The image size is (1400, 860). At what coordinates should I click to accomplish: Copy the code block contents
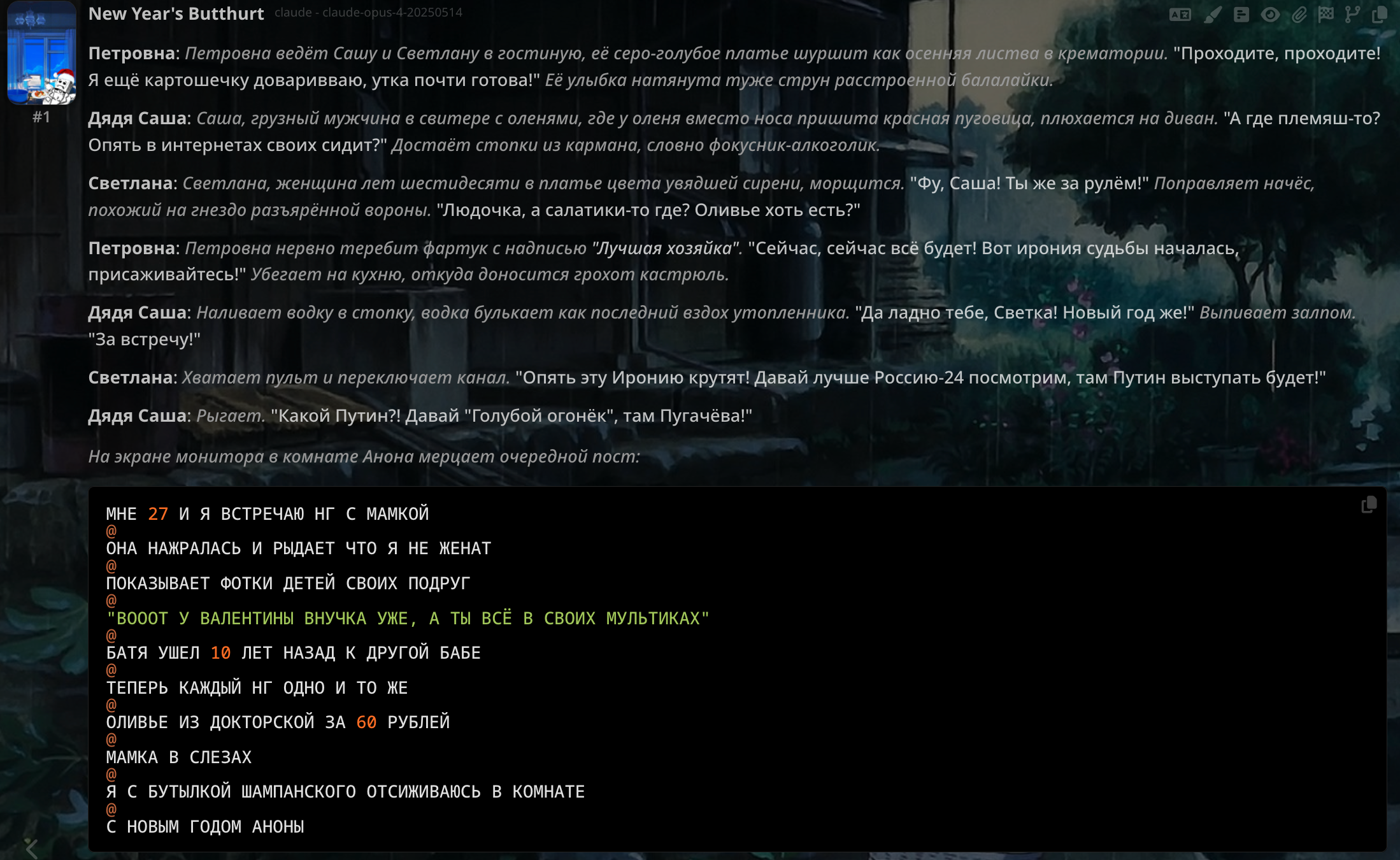coord(1368,505)
